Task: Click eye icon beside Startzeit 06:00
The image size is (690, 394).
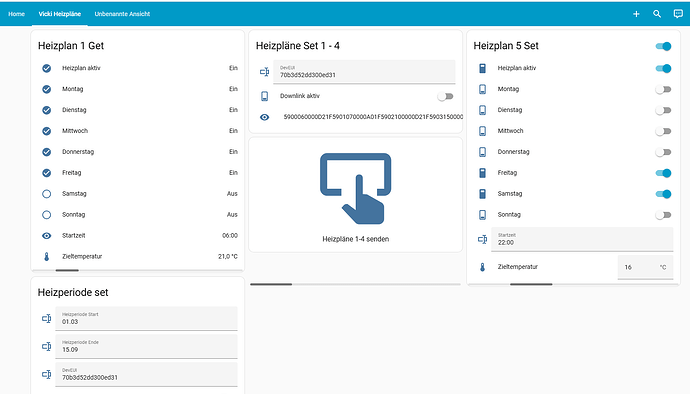Action: [47, 236]
